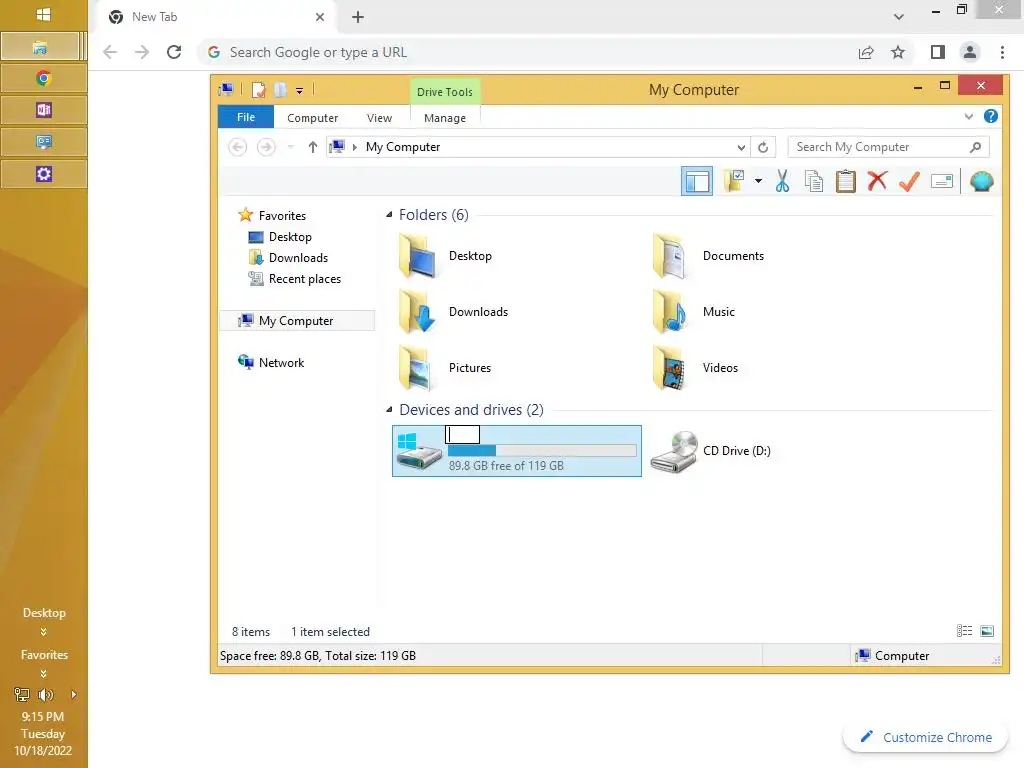Open the Manage ribbon tab
Viewport: 1024px width, 768px height.
445,118
